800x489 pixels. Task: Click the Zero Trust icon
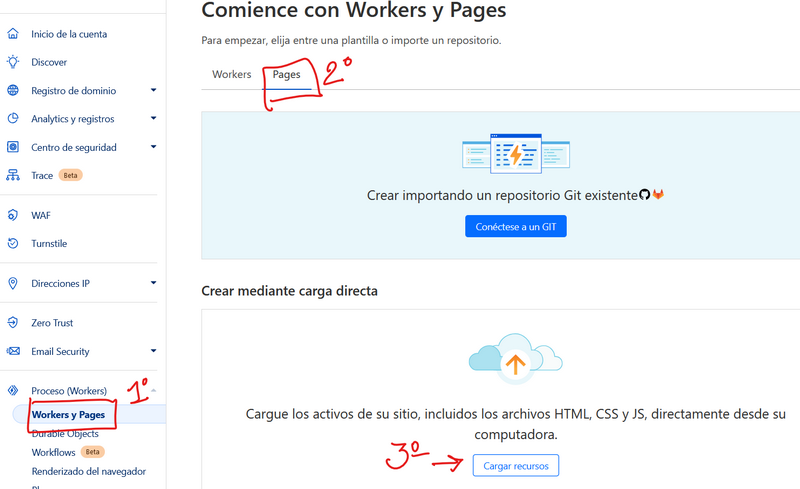point(13,323)
